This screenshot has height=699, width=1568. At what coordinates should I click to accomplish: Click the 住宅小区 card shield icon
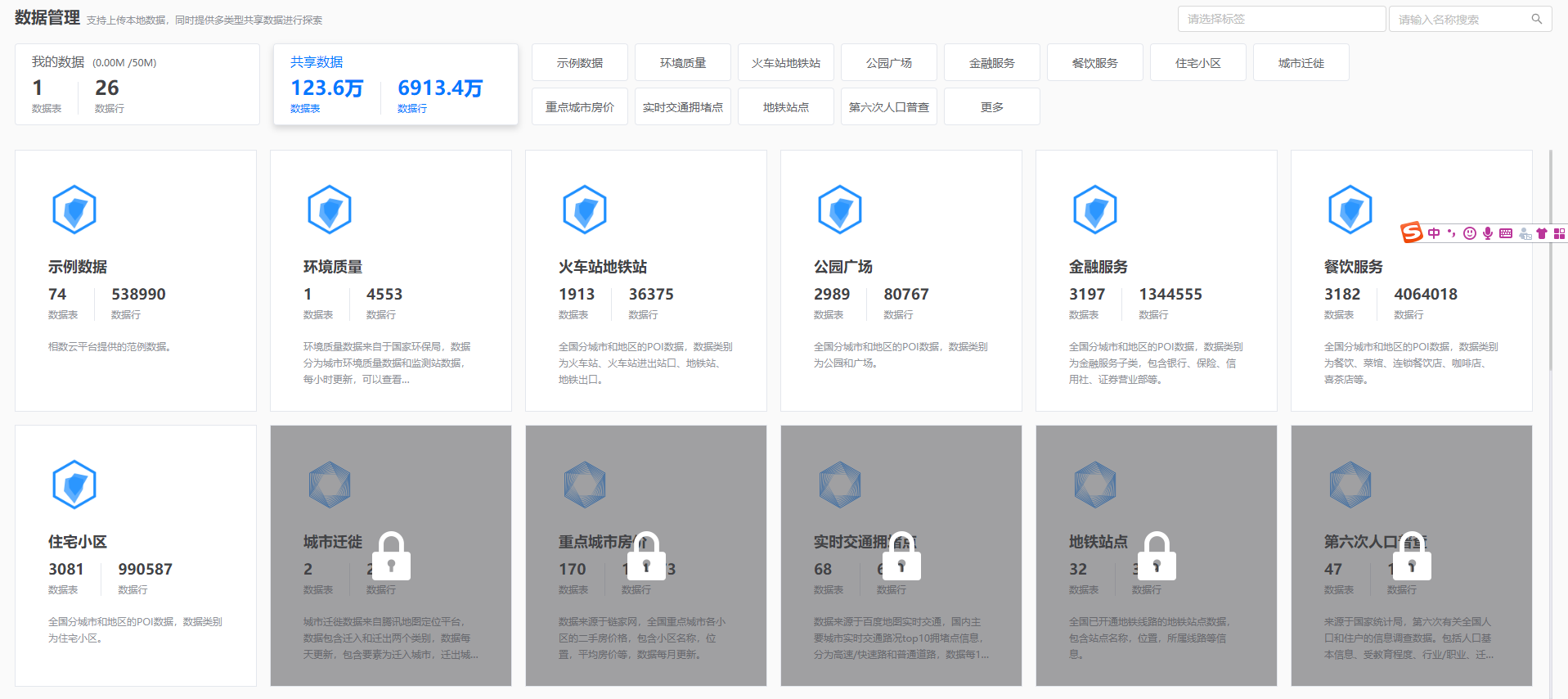click(x=74, y=485)
